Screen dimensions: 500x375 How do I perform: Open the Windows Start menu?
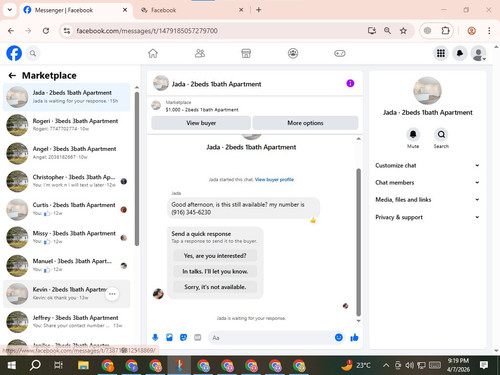[12, 366]
